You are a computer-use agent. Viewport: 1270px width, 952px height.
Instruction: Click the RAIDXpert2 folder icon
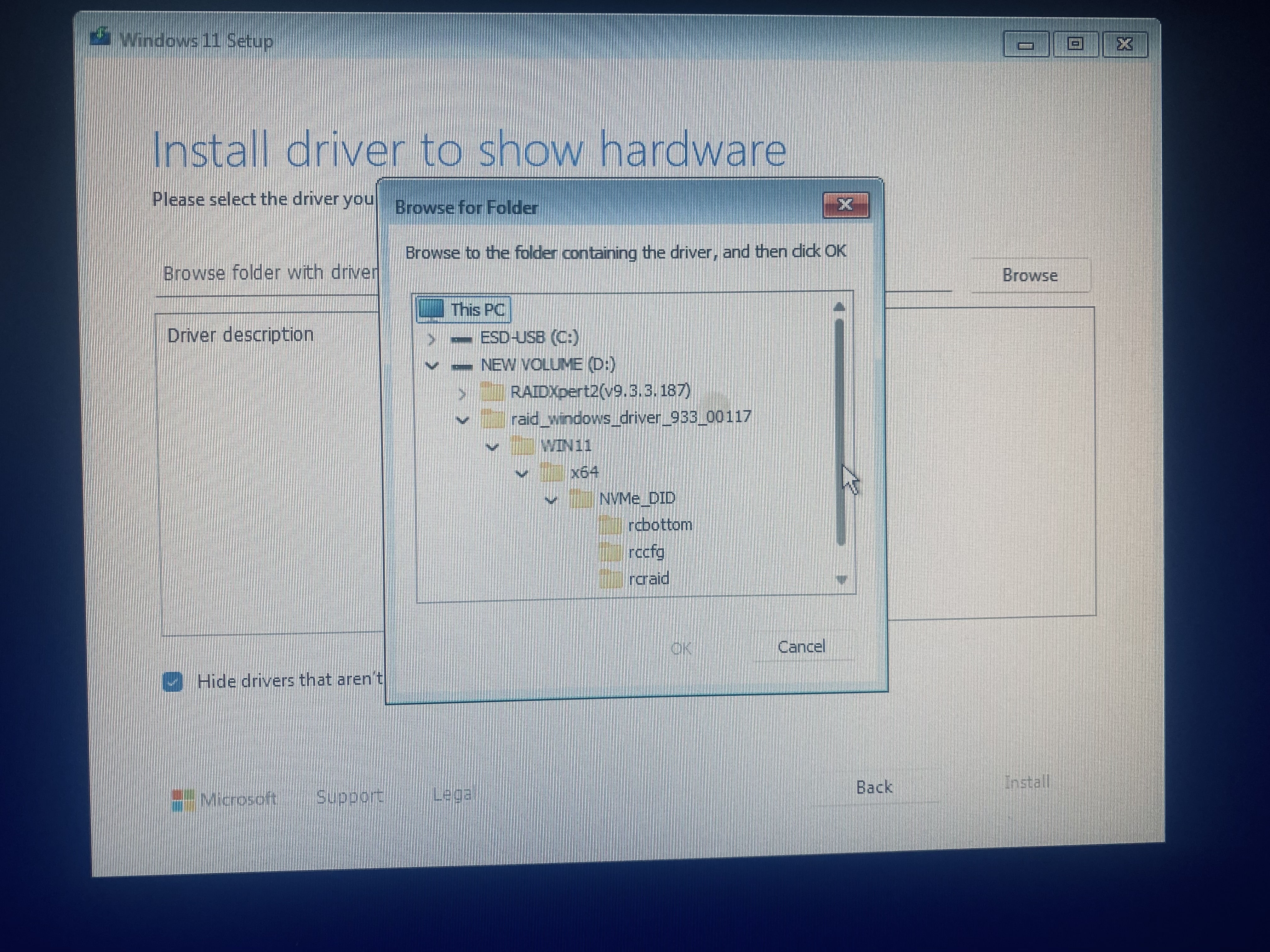point(492,392)
